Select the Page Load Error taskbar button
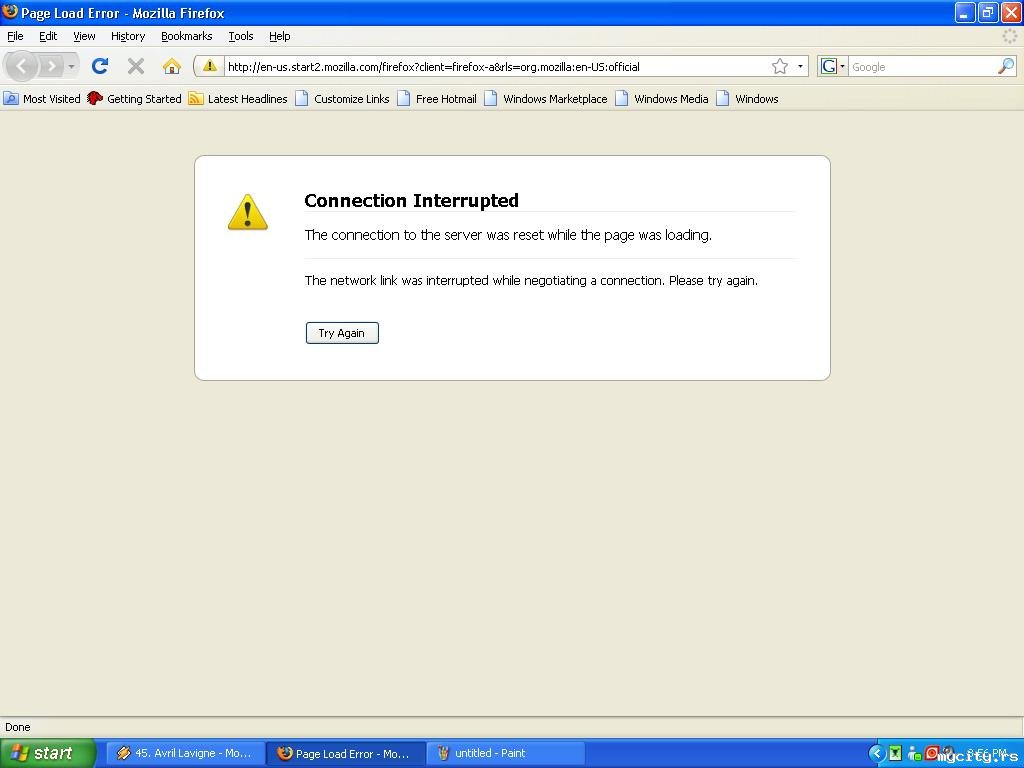Image resolution: width=1024 pixels, height=768 pixels. [x=345, y=753]
